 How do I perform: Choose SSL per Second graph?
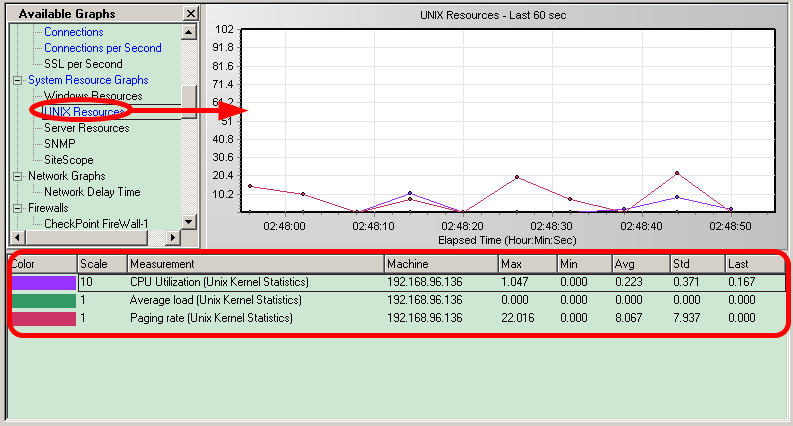pyautogui.click(x=83, y=64)
